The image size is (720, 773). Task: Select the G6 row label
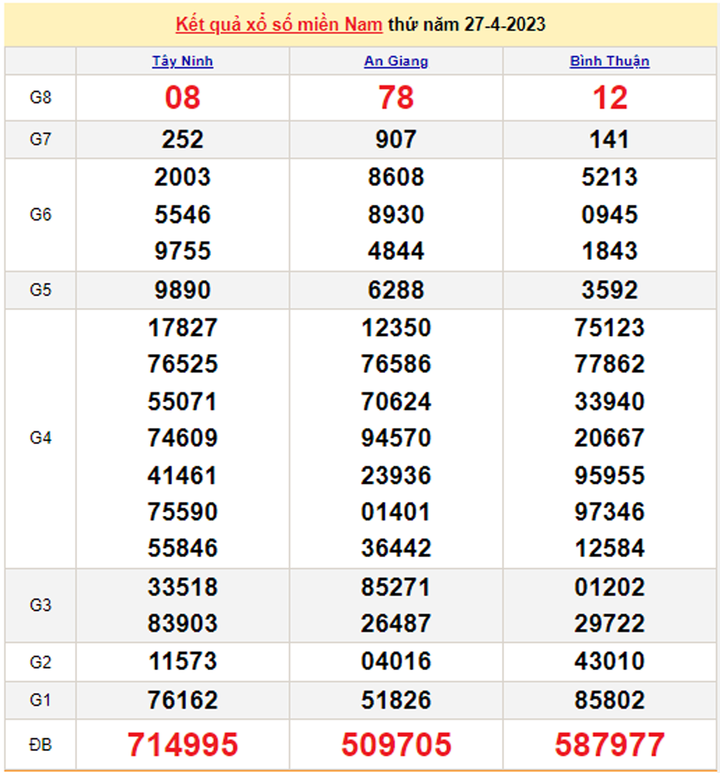pos(40,214)
